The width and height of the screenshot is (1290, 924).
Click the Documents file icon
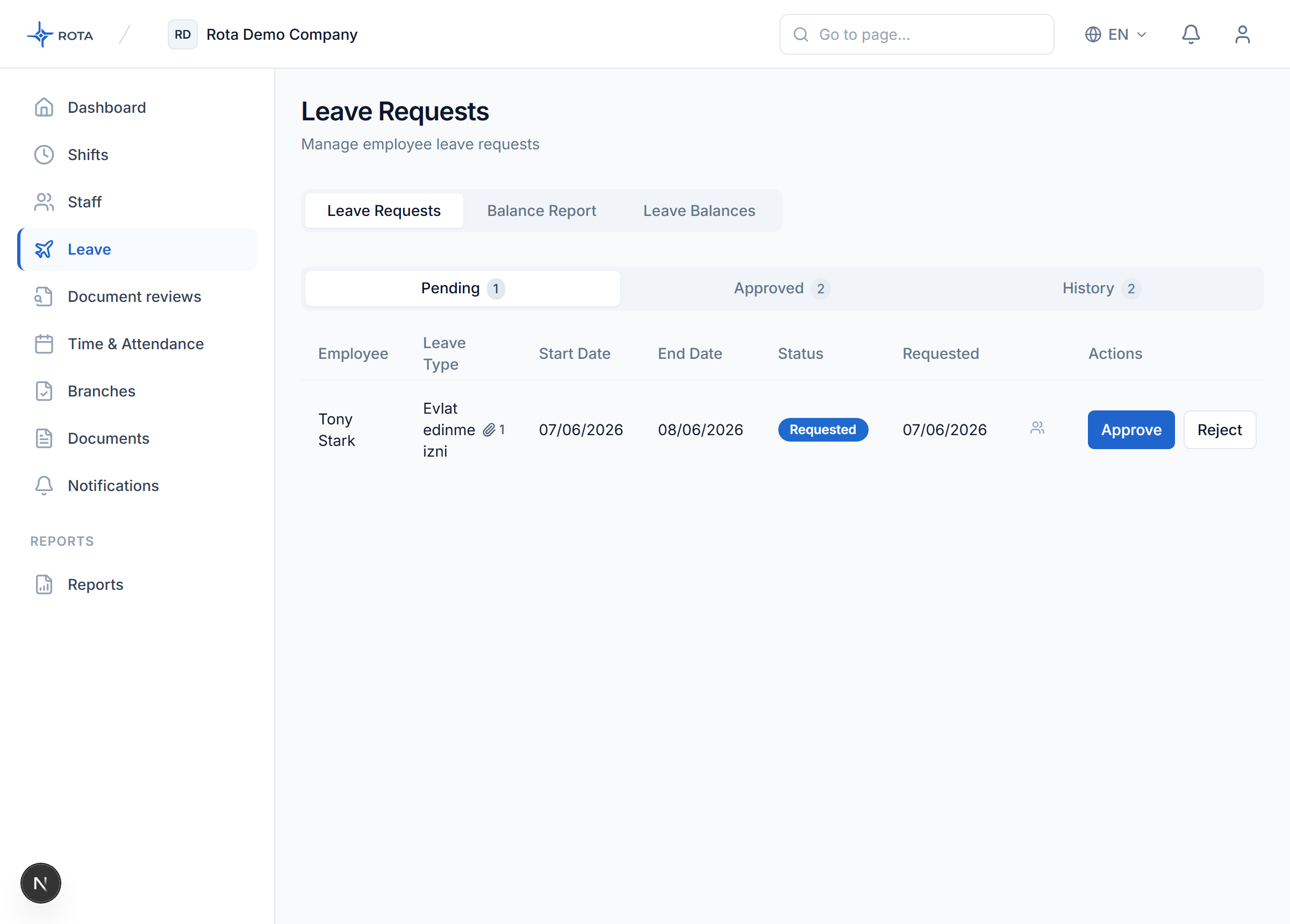coord(44,438)
